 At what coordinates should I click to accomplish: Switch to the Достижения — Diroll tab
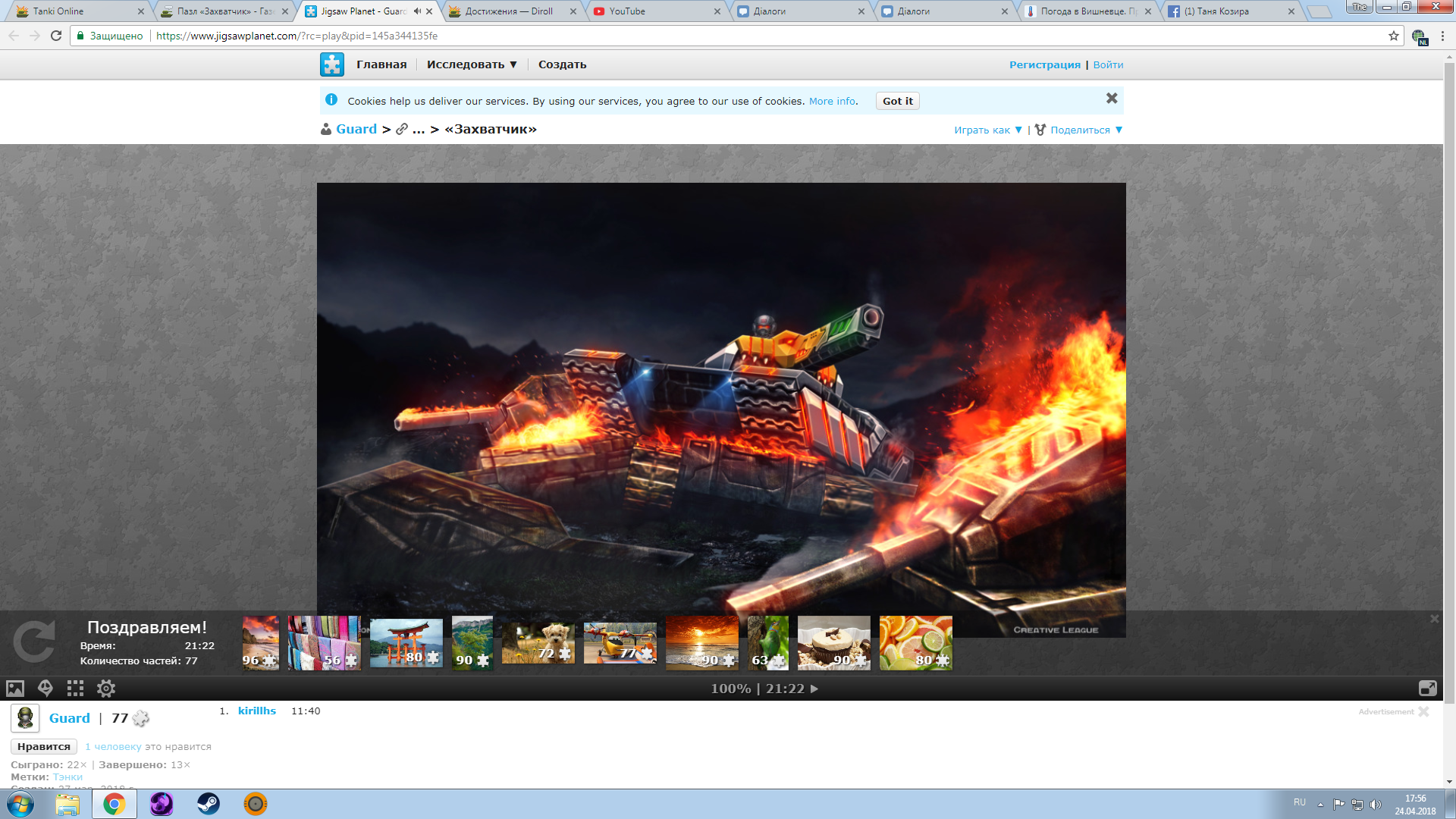pyautogui.click(x=510, y=11)
